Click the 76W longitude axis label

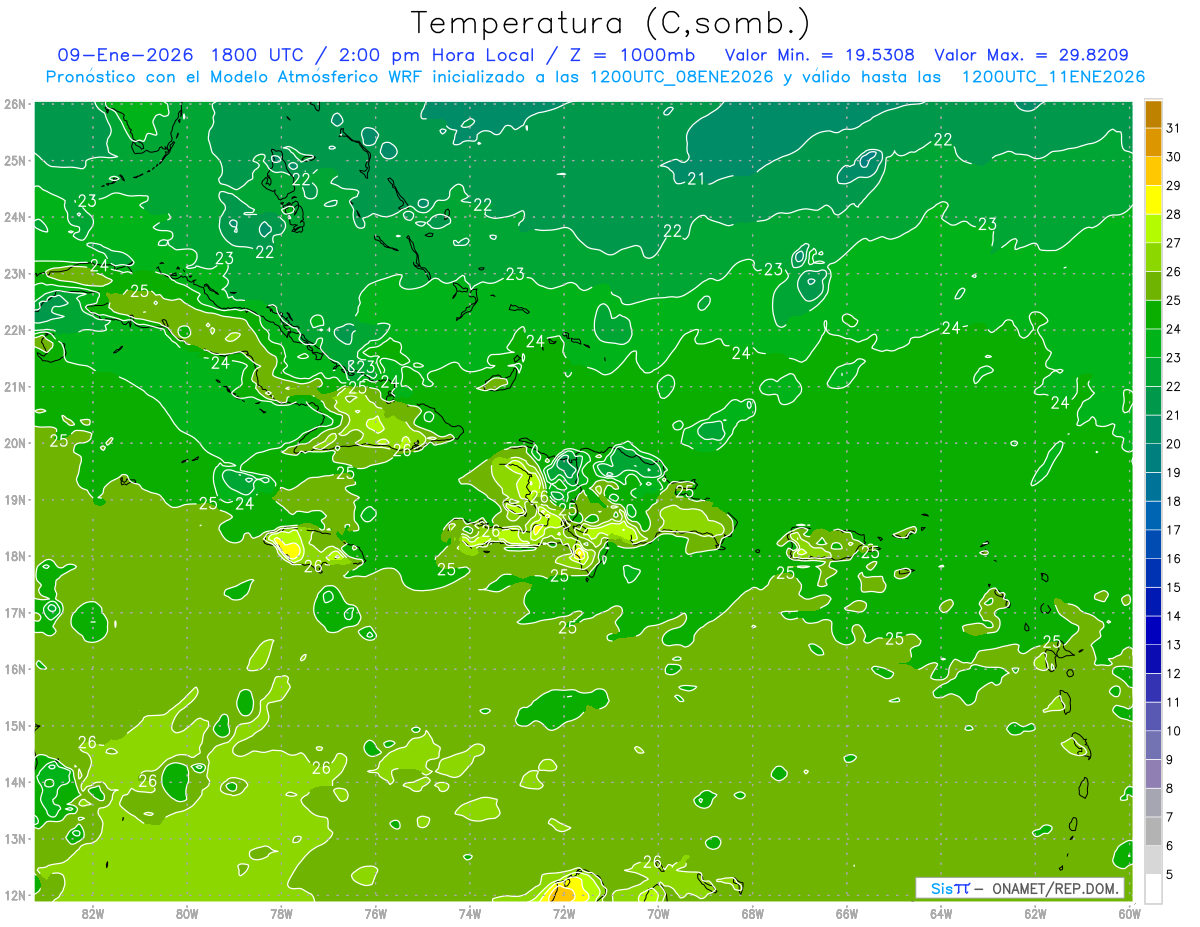[x=376, y=913]
